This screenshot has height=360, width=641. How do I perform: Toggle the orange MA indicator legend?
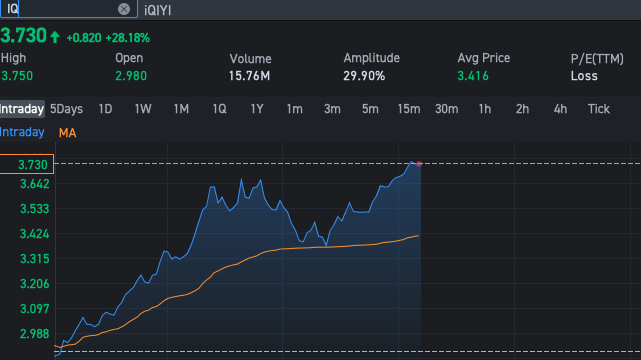(x=67, y=133)
